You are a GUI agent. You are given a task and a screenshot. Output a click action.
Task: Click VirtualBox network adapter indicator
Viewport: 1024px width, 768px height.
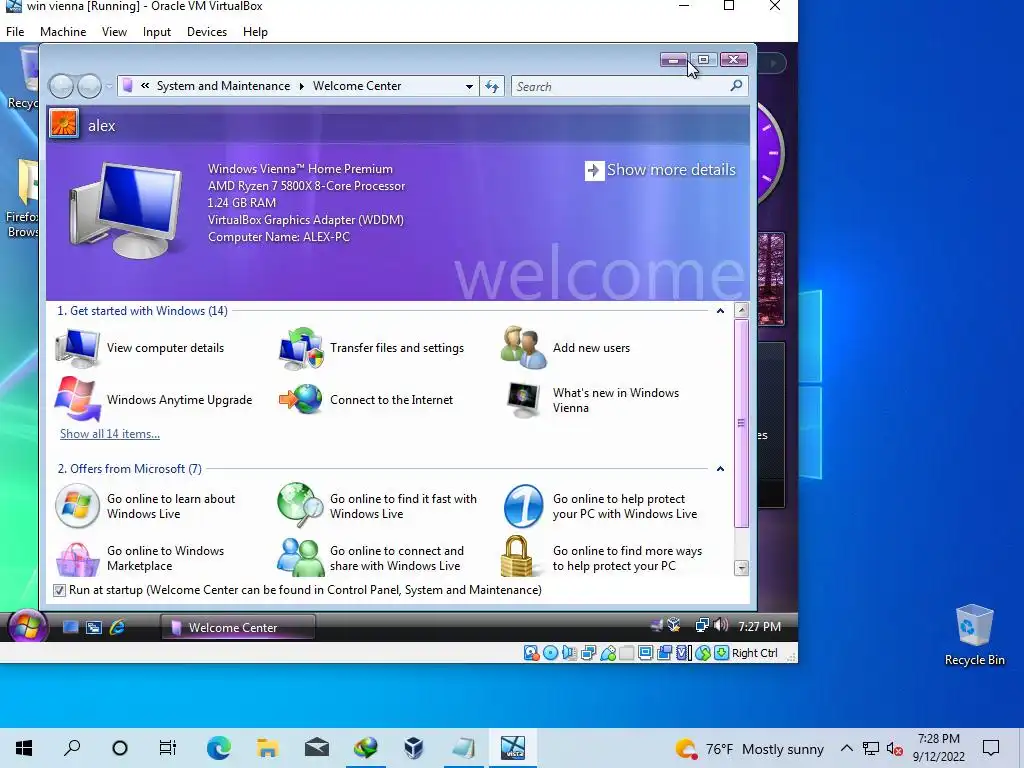588,652
